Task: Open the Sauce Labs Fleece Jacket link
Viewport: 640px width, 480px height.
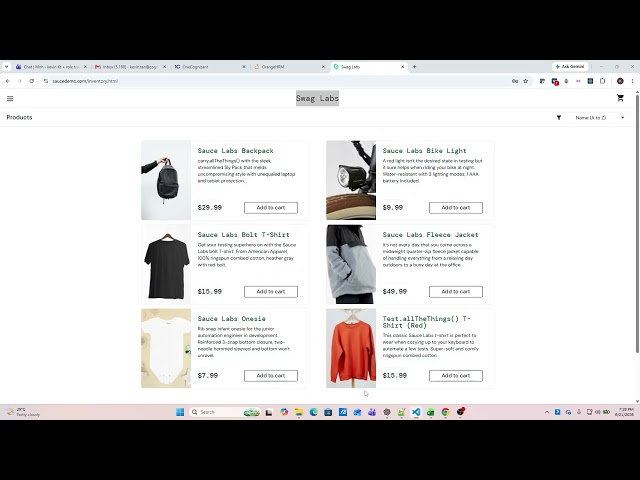Action: coord(431,235)
